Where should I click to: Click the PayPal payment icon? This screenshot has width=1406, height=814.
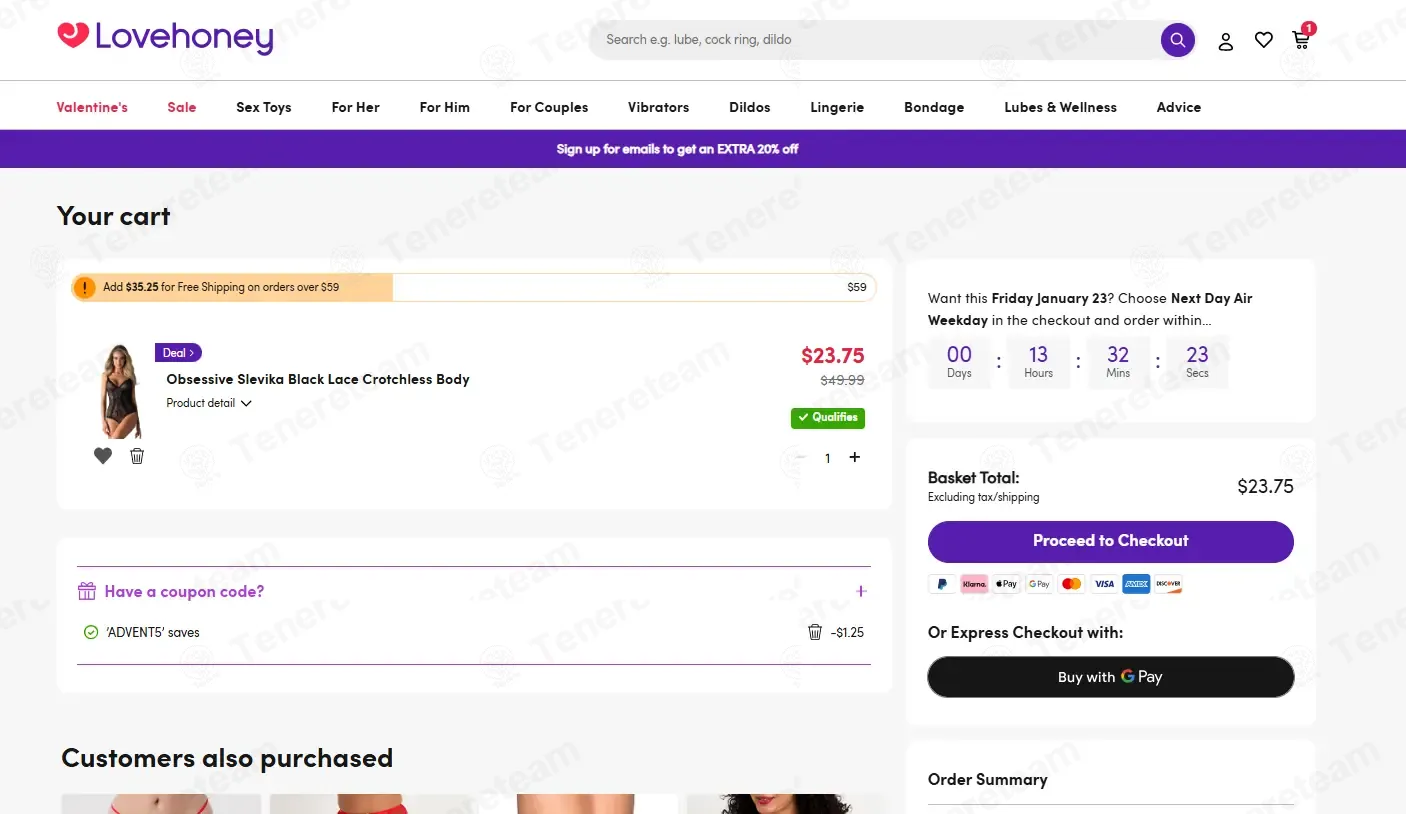[942, 584]
